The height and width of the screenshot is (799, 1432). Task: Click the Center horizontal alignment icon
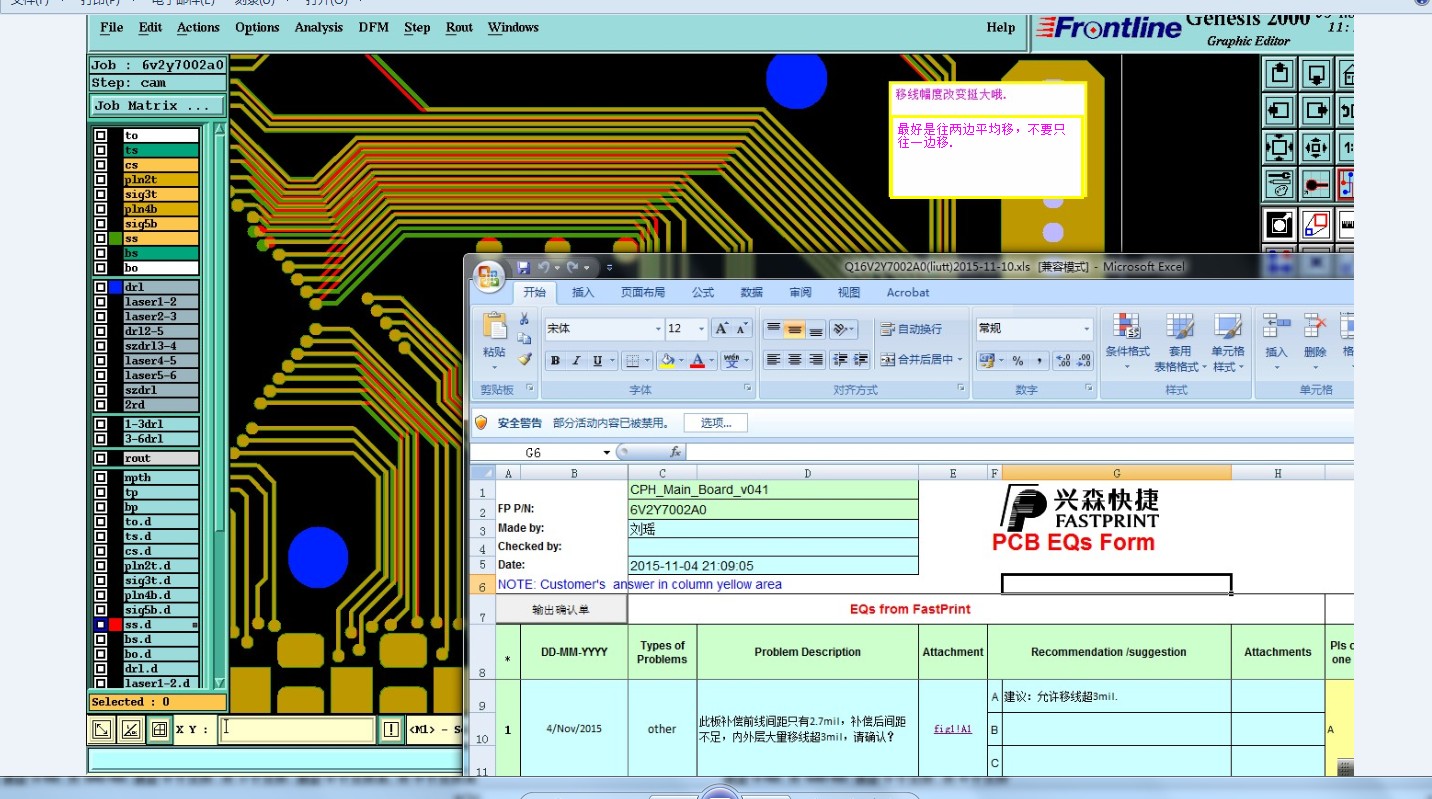795,360
